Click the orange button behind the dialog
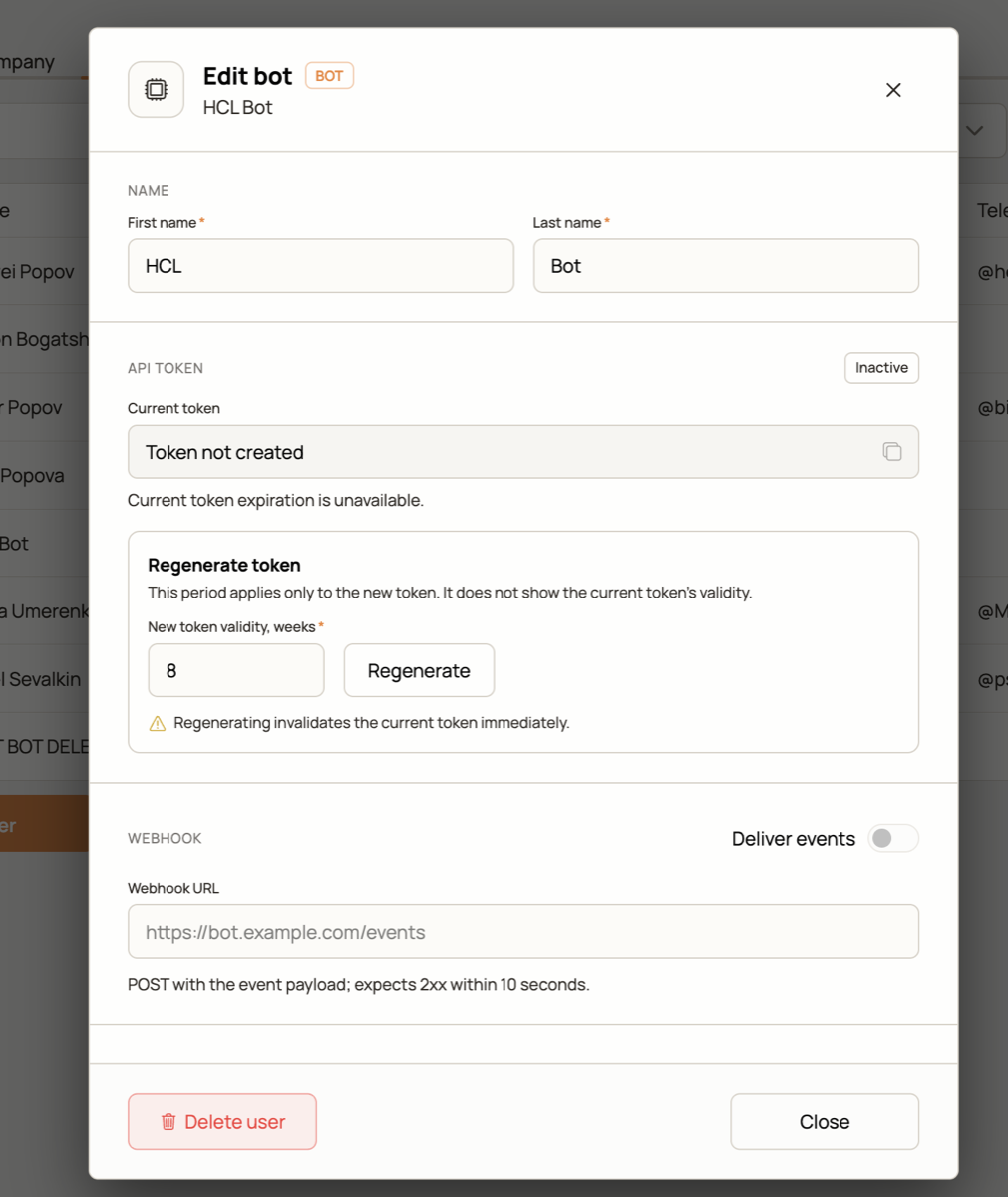The width and height of the screenshot is (1008, 1197). click(x=44, y=824)
